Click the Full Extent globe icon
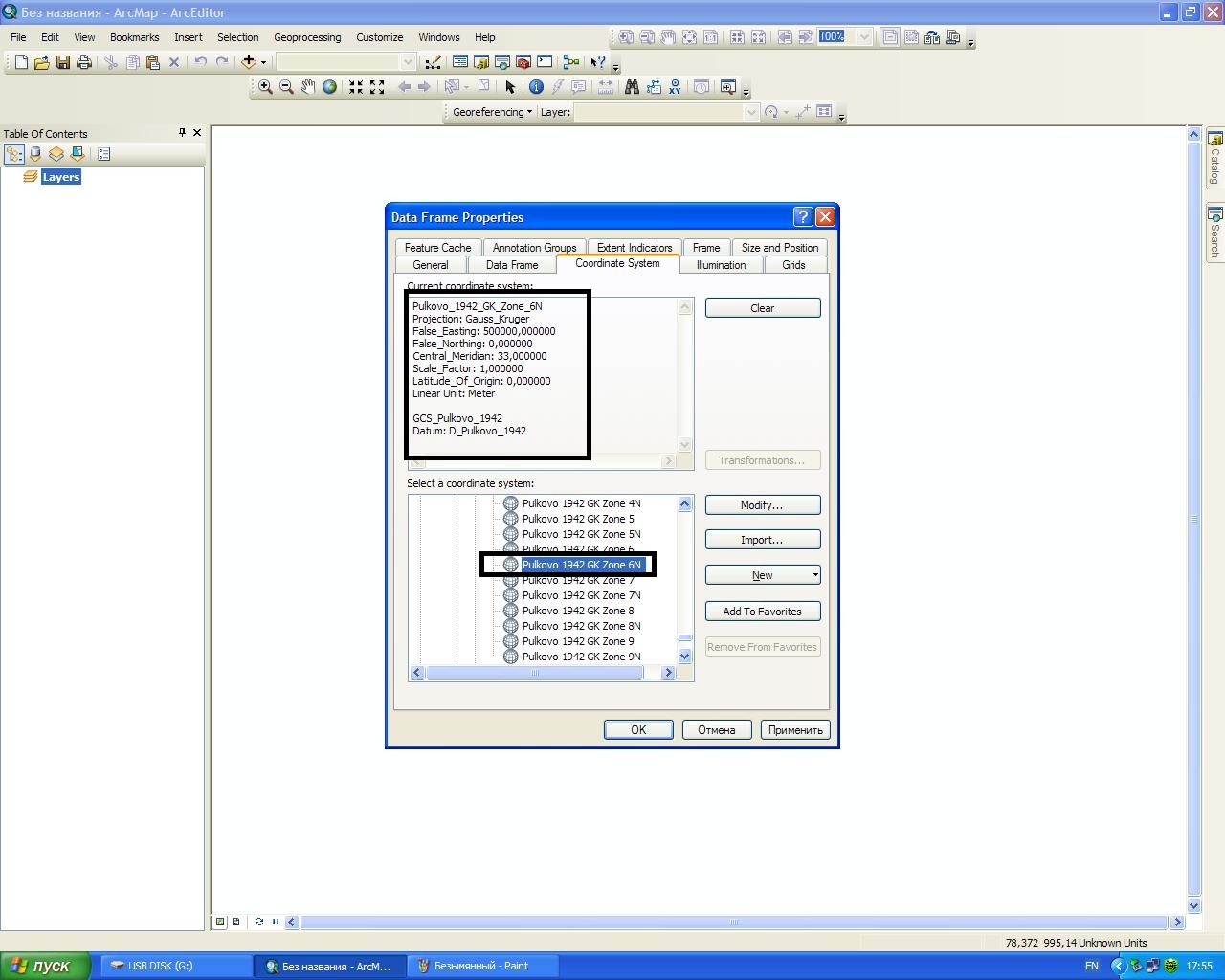The image size is (1225, 980). (329, 87)
